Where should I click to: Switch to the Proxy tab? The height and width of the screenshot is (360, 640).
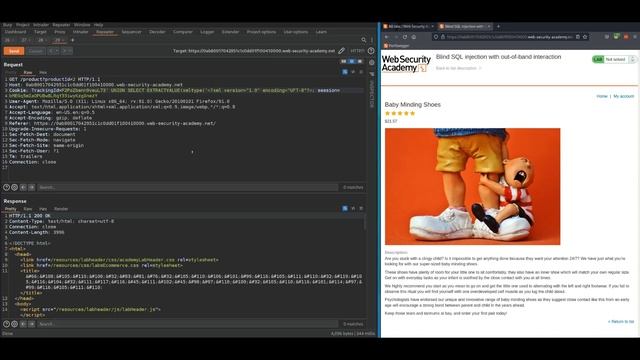click(60, 32)
